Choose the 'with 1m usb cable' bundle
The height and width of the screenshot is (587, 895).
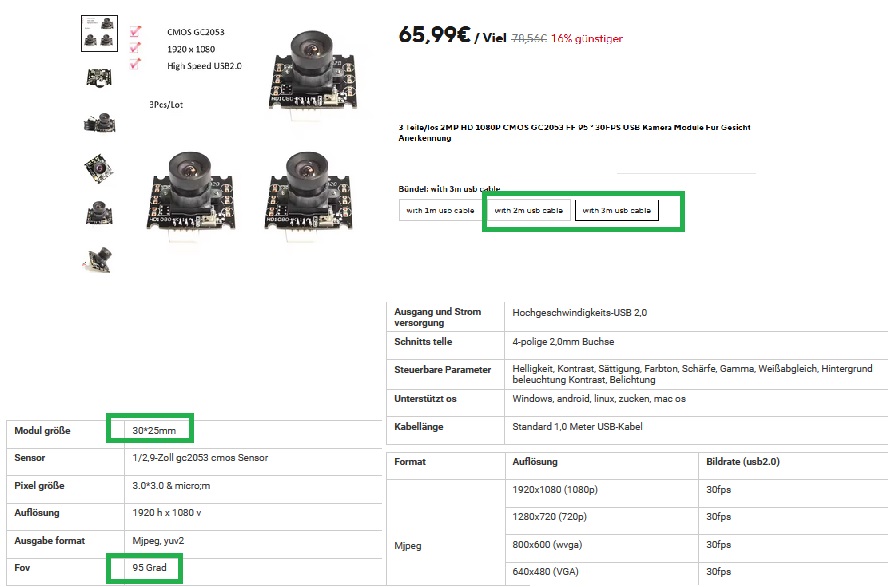point(440,210)
